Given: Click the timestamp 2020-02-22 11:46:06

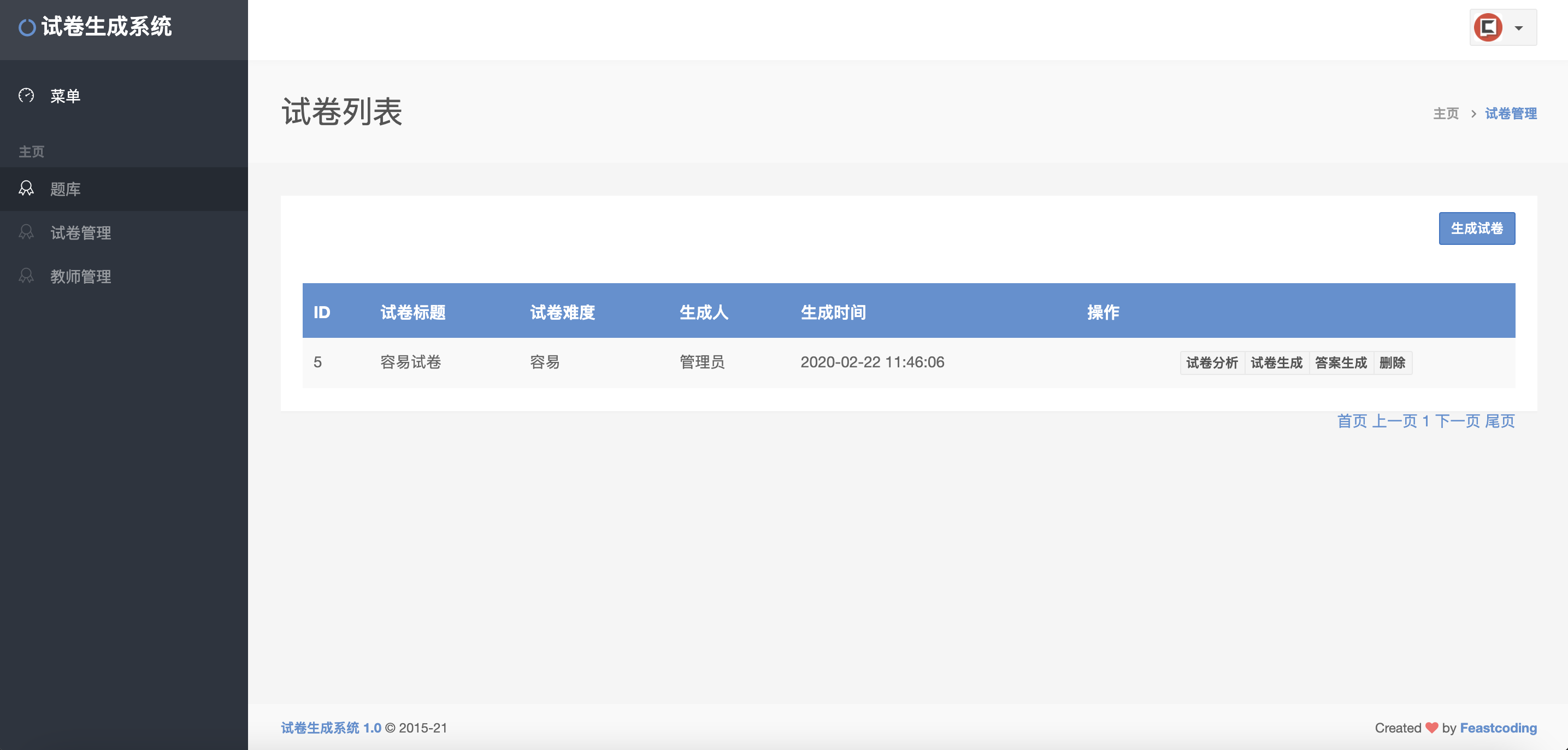Looking at the screenshot, I should (x=873, y=362).
